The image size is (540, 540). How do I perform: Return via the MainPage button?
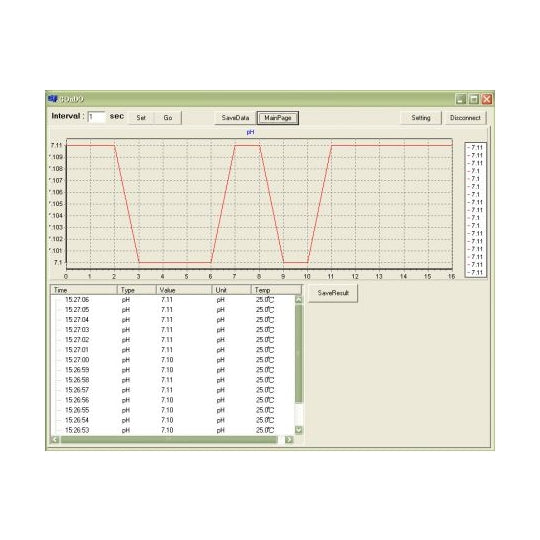tap(278, 118)
